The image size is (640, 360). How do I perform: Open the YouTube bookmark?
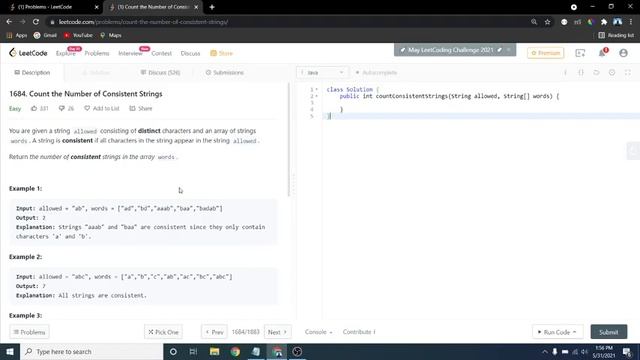tap(78, 35)
